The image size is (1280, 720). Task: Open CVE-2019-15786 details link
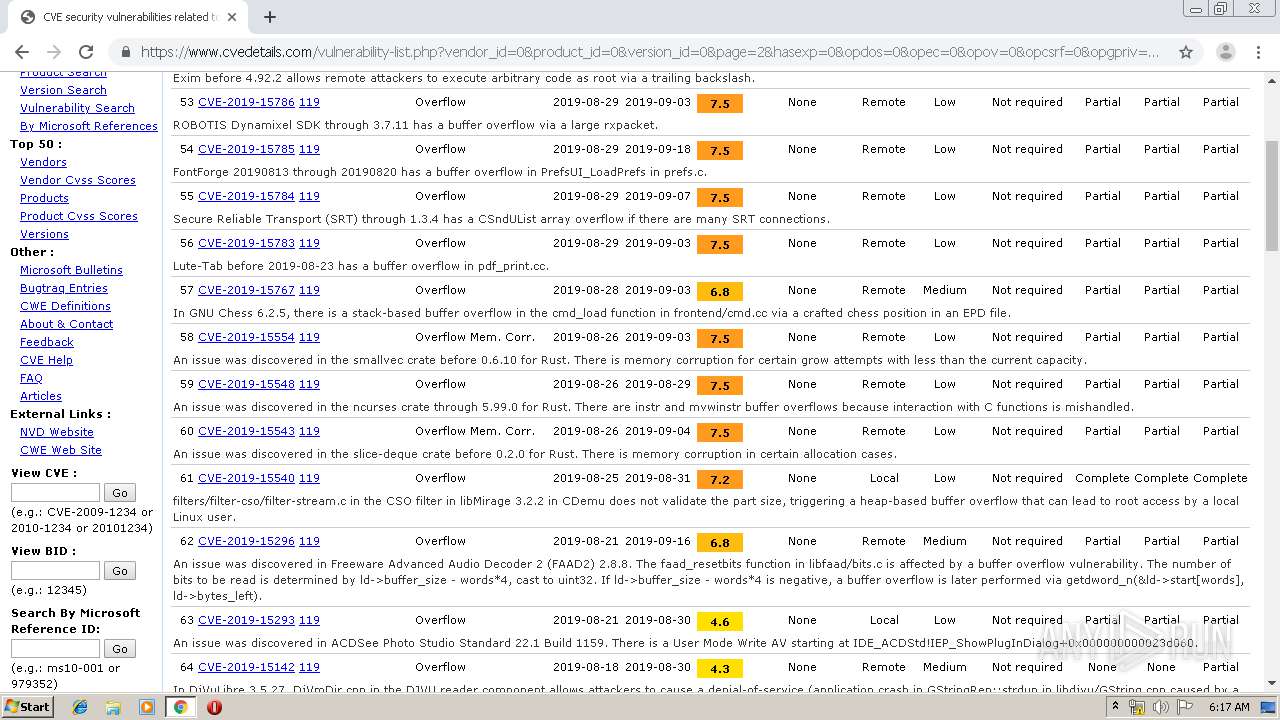tap(246, 102)
